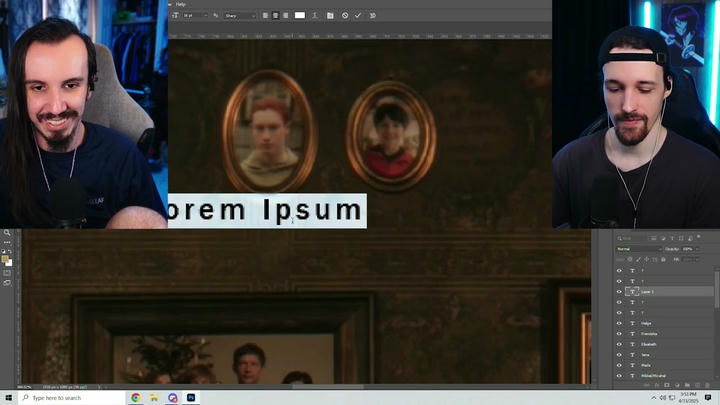Image resolution: width=720 pixels, height=405 pixels.
Task: Commit current text edits checkmark
Action: [x=358, y=16]
